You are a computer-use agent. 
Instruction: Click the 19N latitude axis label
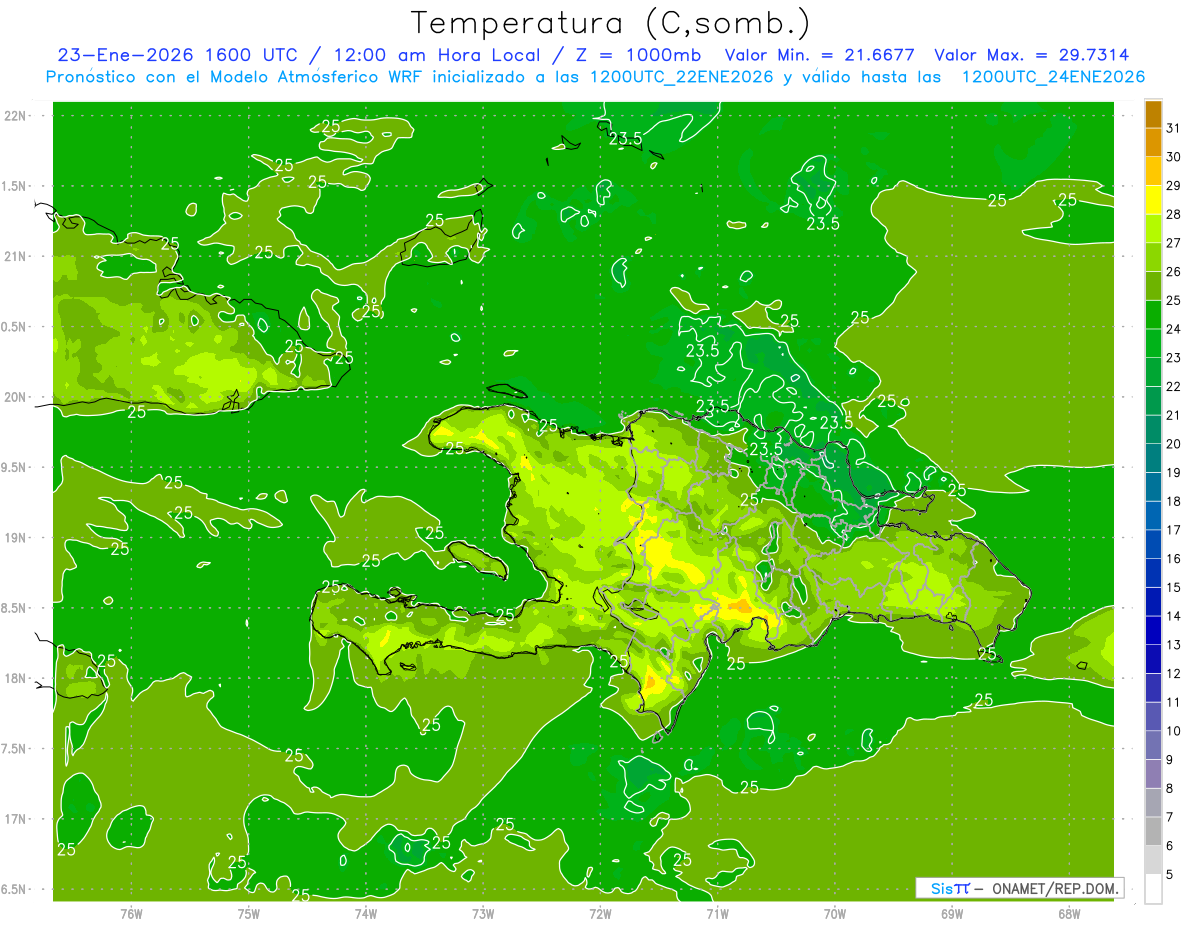point(15,537)
